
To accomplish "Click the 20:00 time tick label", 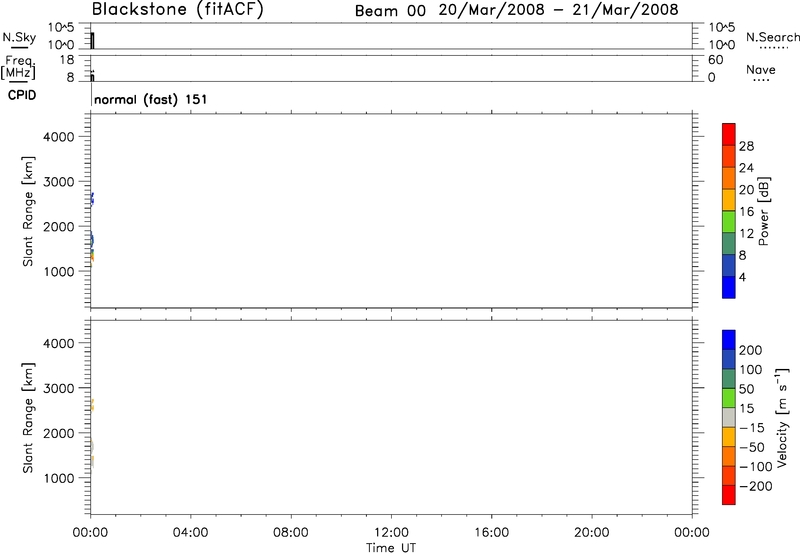I will coord(592,533).
